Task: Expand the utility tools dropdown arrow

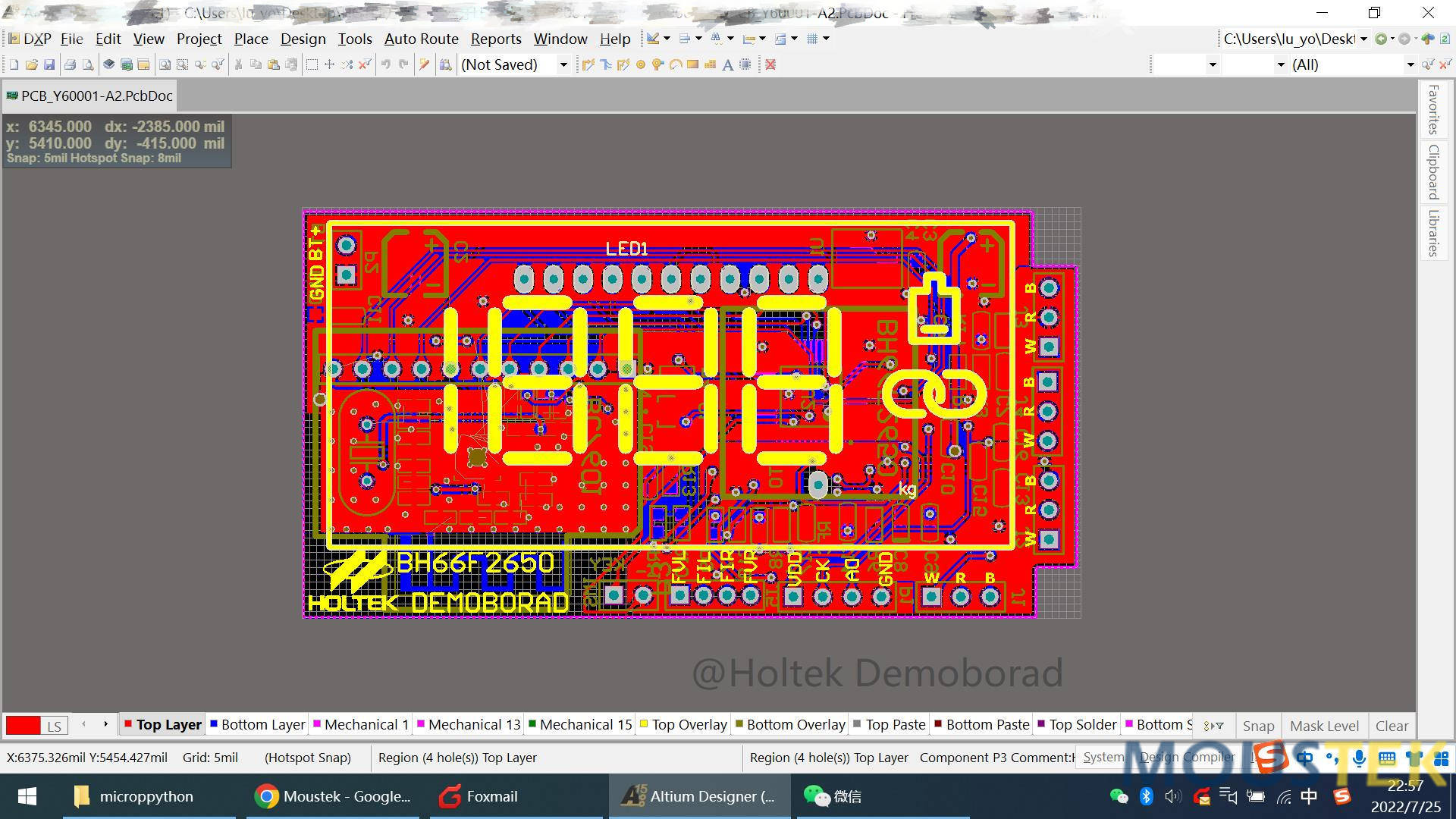Action: click(x=667, y=39)
